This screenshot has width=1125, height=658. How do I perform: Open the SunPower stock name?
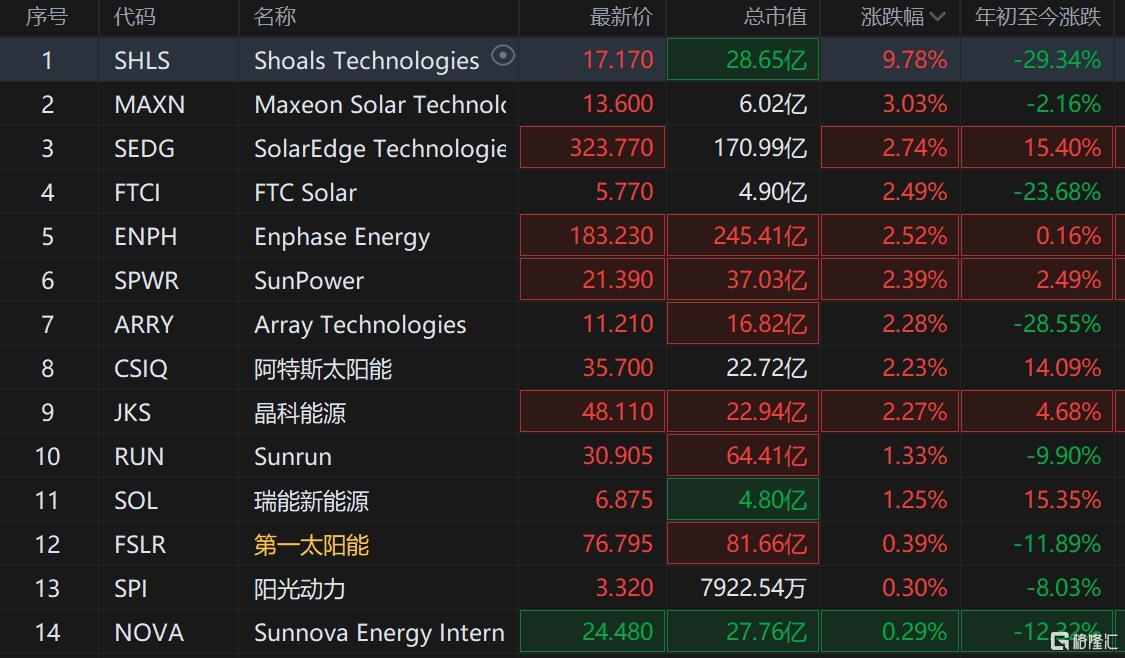pos(309,281)
